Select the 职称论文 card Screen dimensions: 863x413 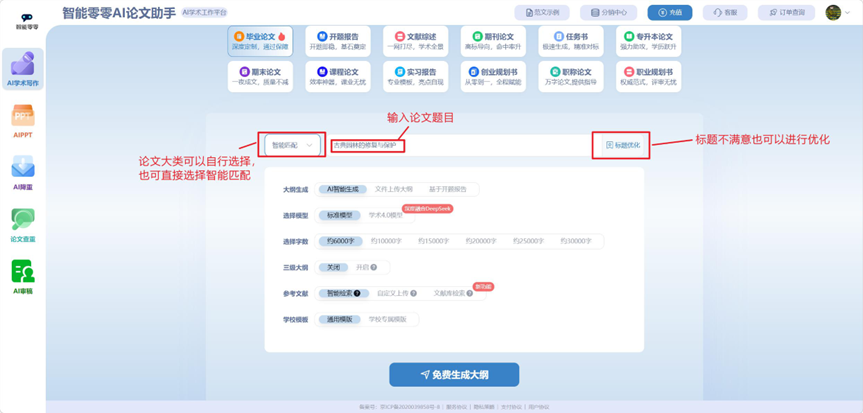tap(571, 77)
